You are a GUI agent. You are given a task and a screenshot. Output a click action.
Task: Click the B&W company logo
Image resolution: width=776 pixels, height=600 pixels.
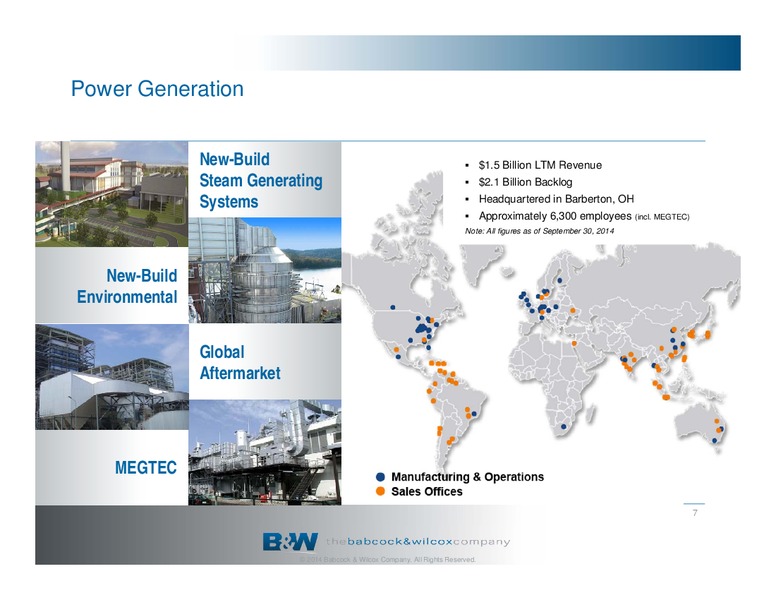coord(291,542)
